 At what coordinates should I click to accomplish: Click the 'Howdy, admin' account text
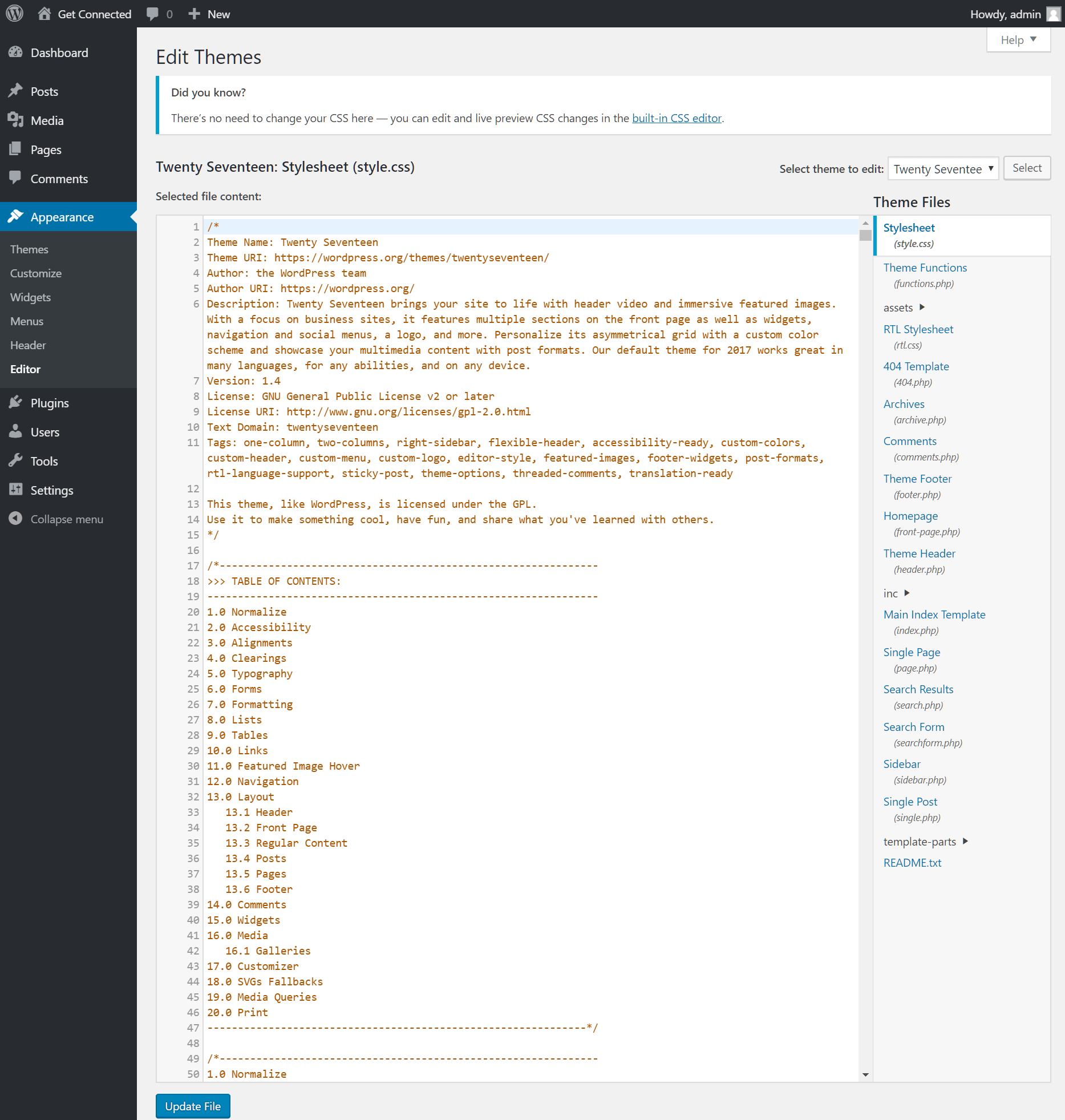pyautogui.click(x=1006, y=14)
